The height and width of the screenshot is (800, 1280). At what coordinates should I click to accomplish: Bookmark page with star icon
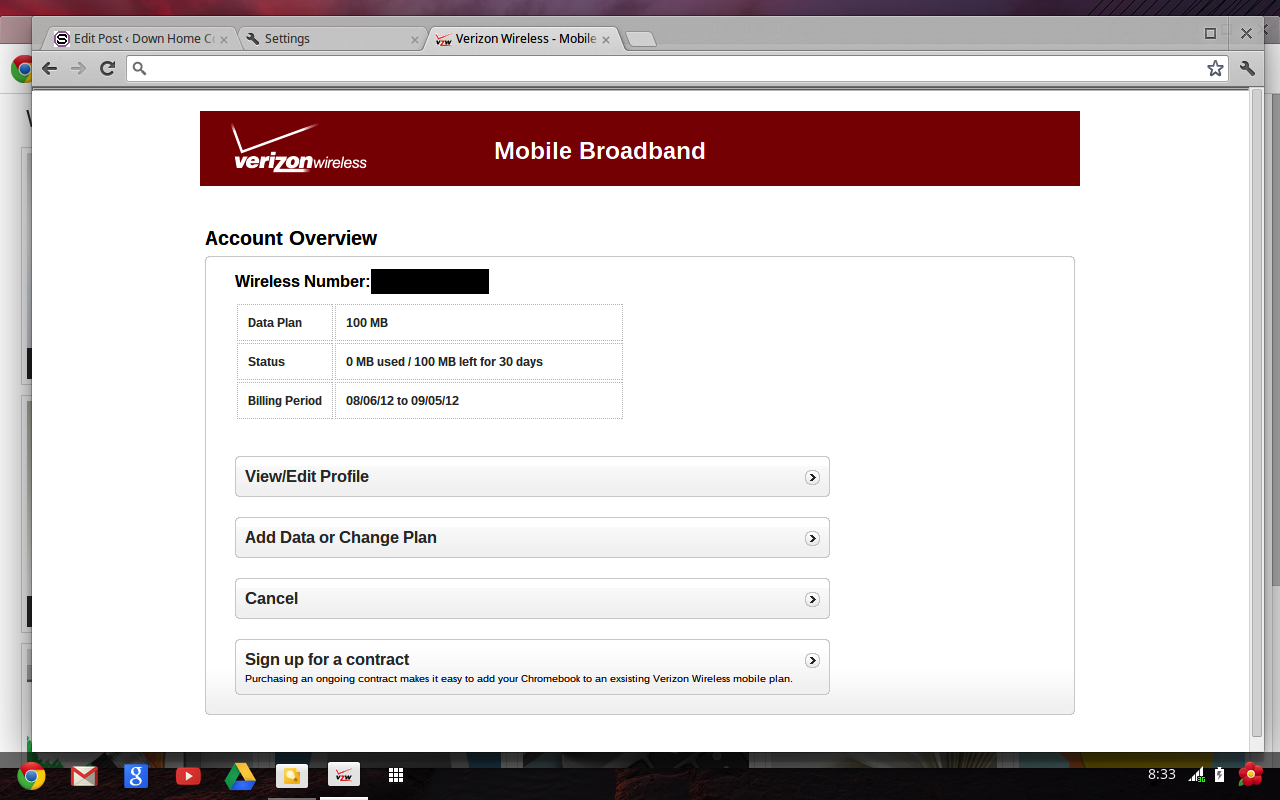pyautogui.click(x=1215, y=68)
